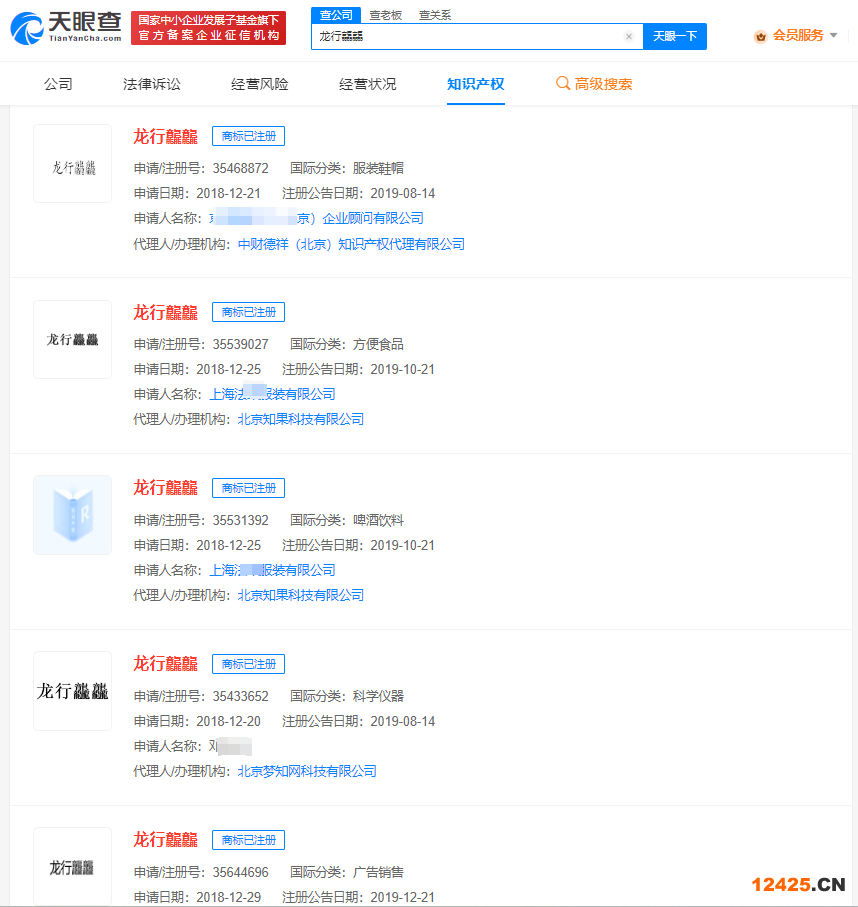Clear search text with the X icon
The width and height of the screenshot is (858, 907).
point(628,37)
